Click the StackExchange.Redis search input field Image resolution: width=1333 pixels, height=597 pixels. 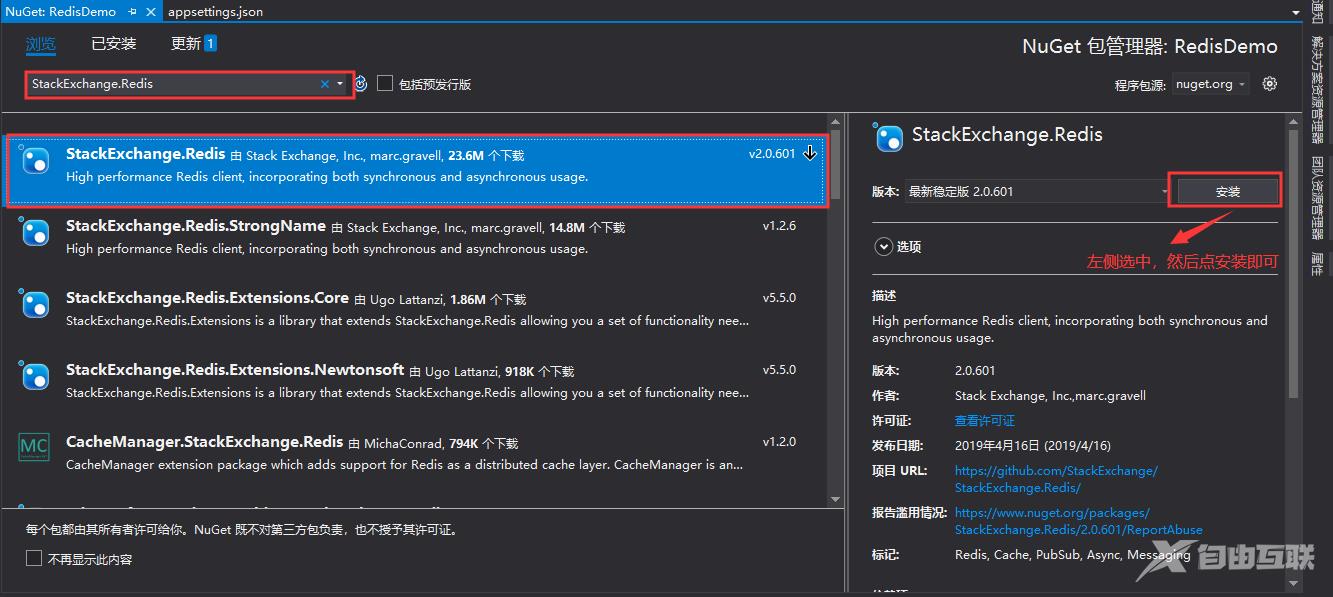pos(170,84)
